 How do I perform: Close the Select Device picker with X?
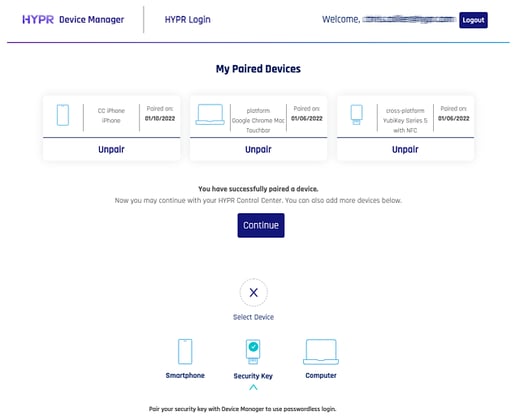pos(253,292)
